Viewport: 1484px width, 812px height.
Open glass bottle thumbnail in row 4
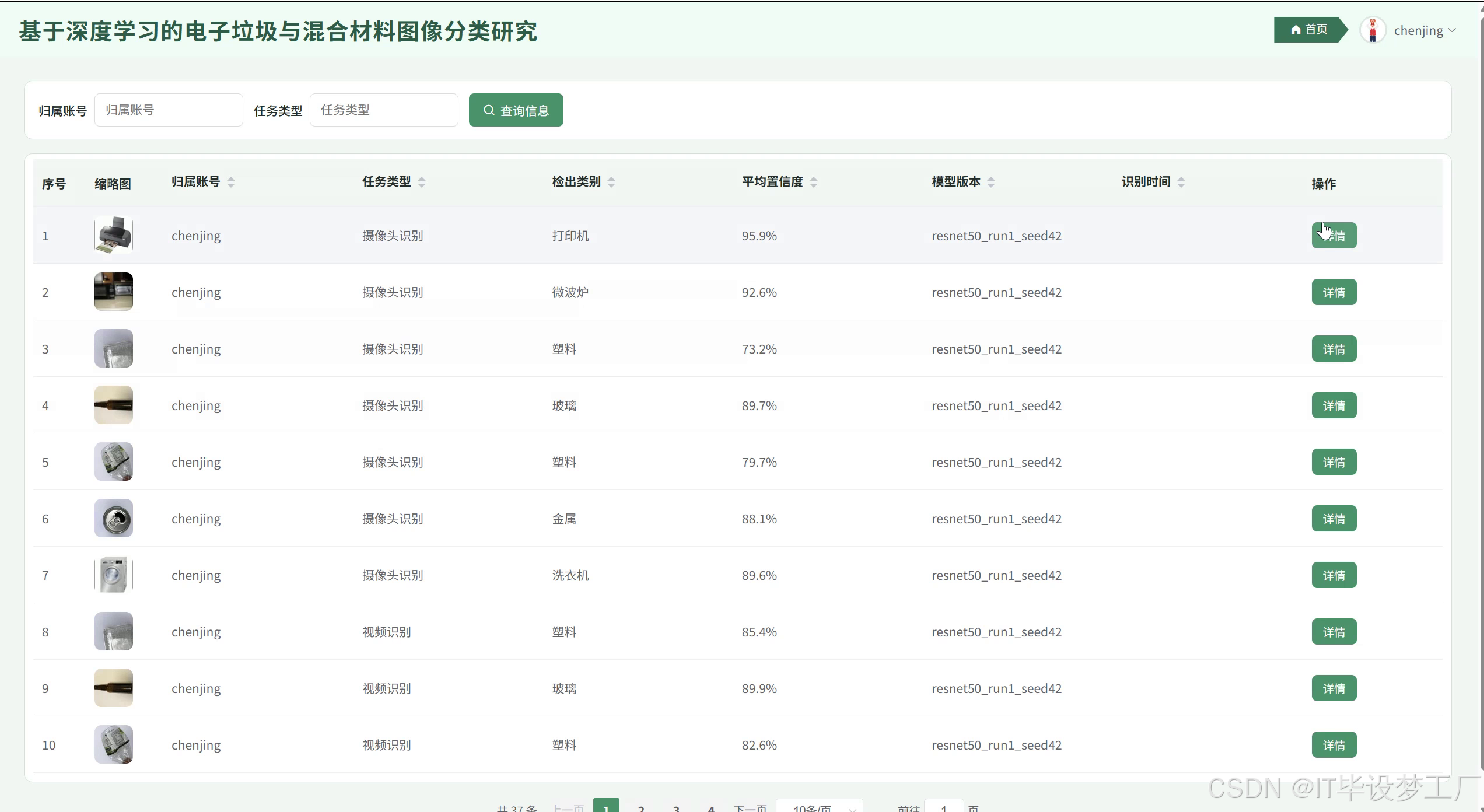click(x=114, y=405)
